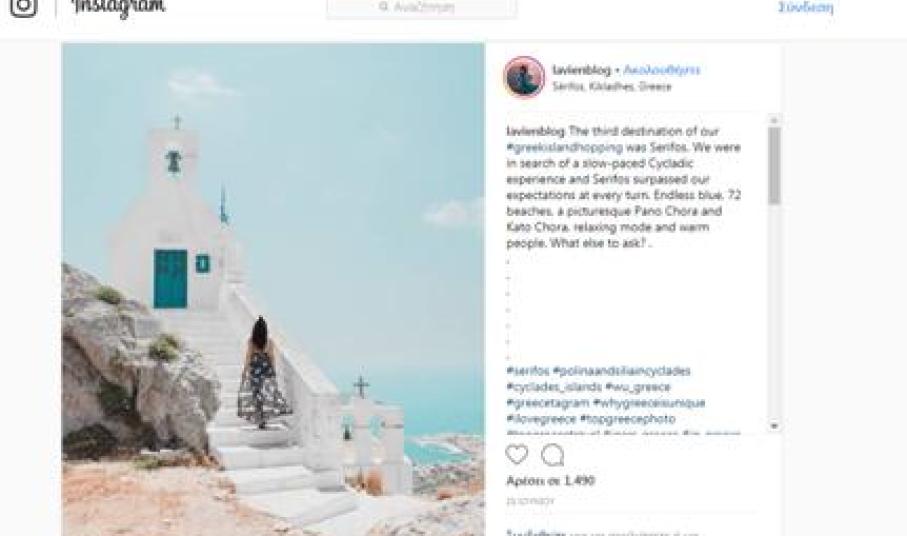Follow lavienblog via the Ακολούθησε button
Screen dimensions: 907x536
pyautogui.click(x=662, y=70)
